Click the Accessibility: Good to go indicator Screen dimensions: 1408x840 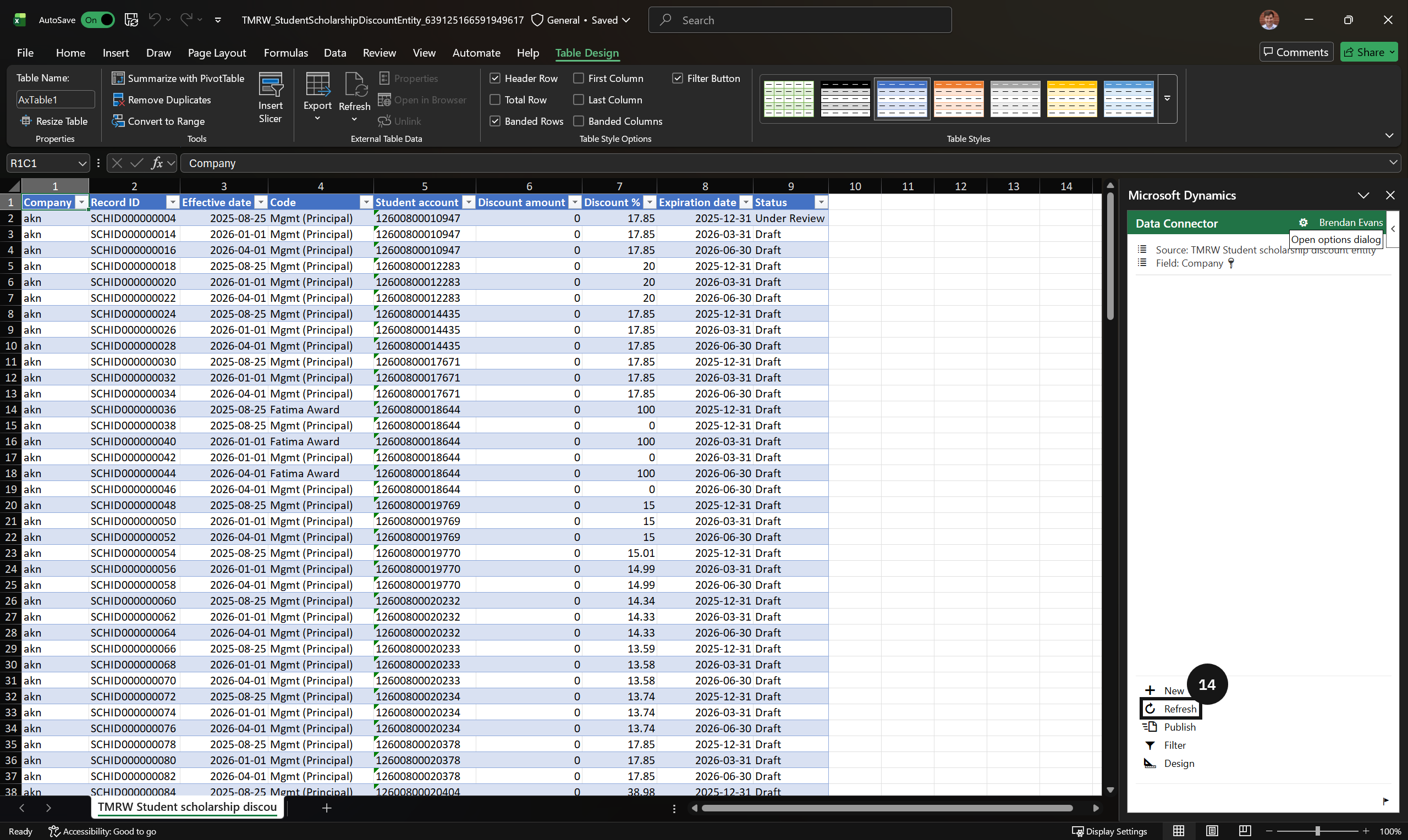pos(102,831)
